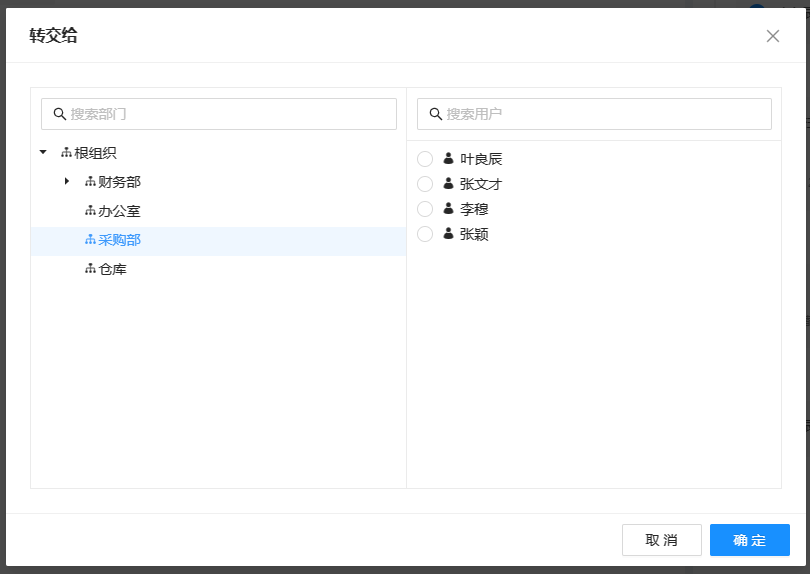Click the department icon next to 财务部
Image resolution: width=810 pixels, height=574 pixels.
click(x=90, y=182)
